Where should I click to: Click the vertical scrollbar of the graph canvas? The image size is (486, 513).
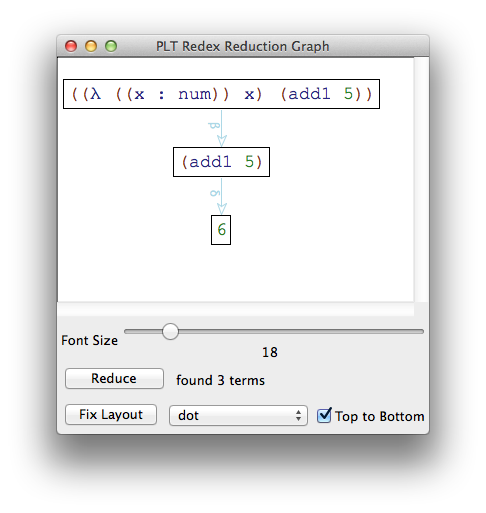tap(421, 180)
